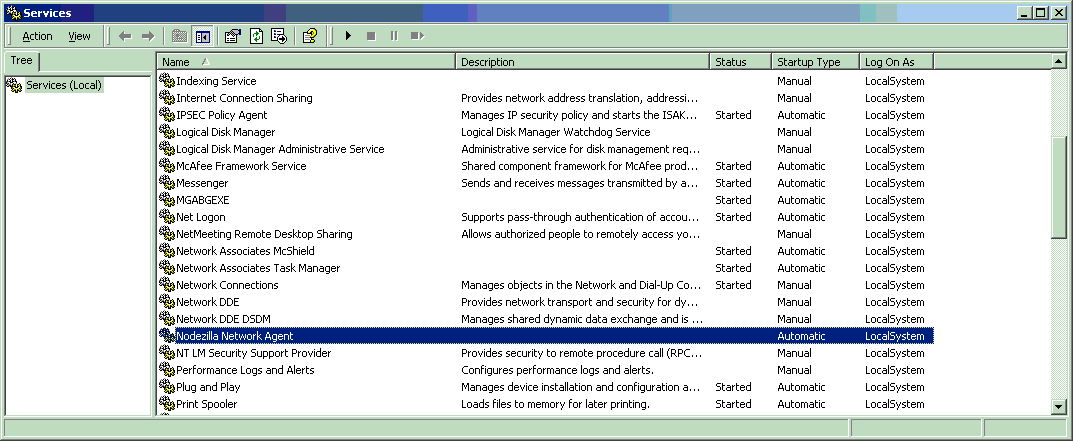The height and width of the screenshot is (441, 1073).
Task: Sort the list by Name column header
Action: click(x=306, y=62)
